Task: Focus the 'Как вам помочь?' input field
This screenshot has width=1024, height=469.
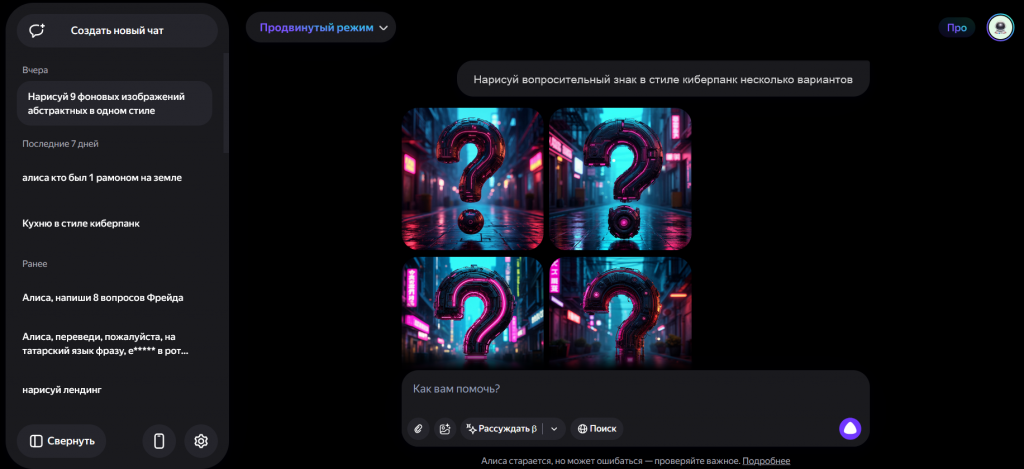Action: point(635,389)
